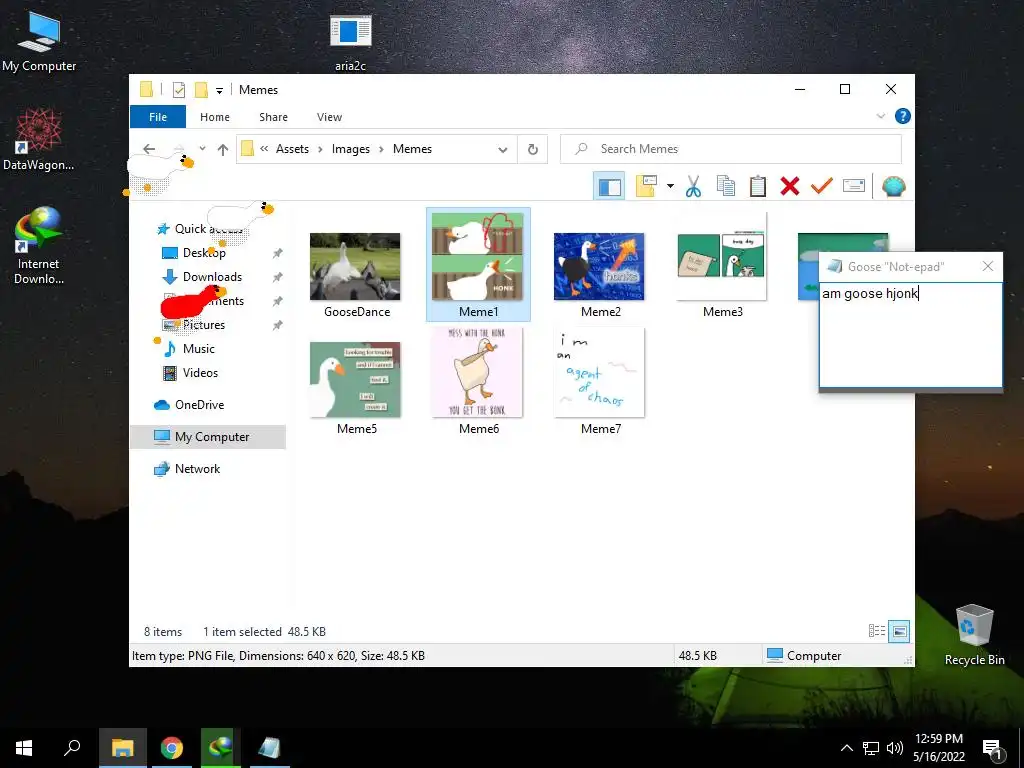The width and height of the screenshot is (1024, 768).
Task: Close the Goose Not-epad window
Action: coord(987,266)
